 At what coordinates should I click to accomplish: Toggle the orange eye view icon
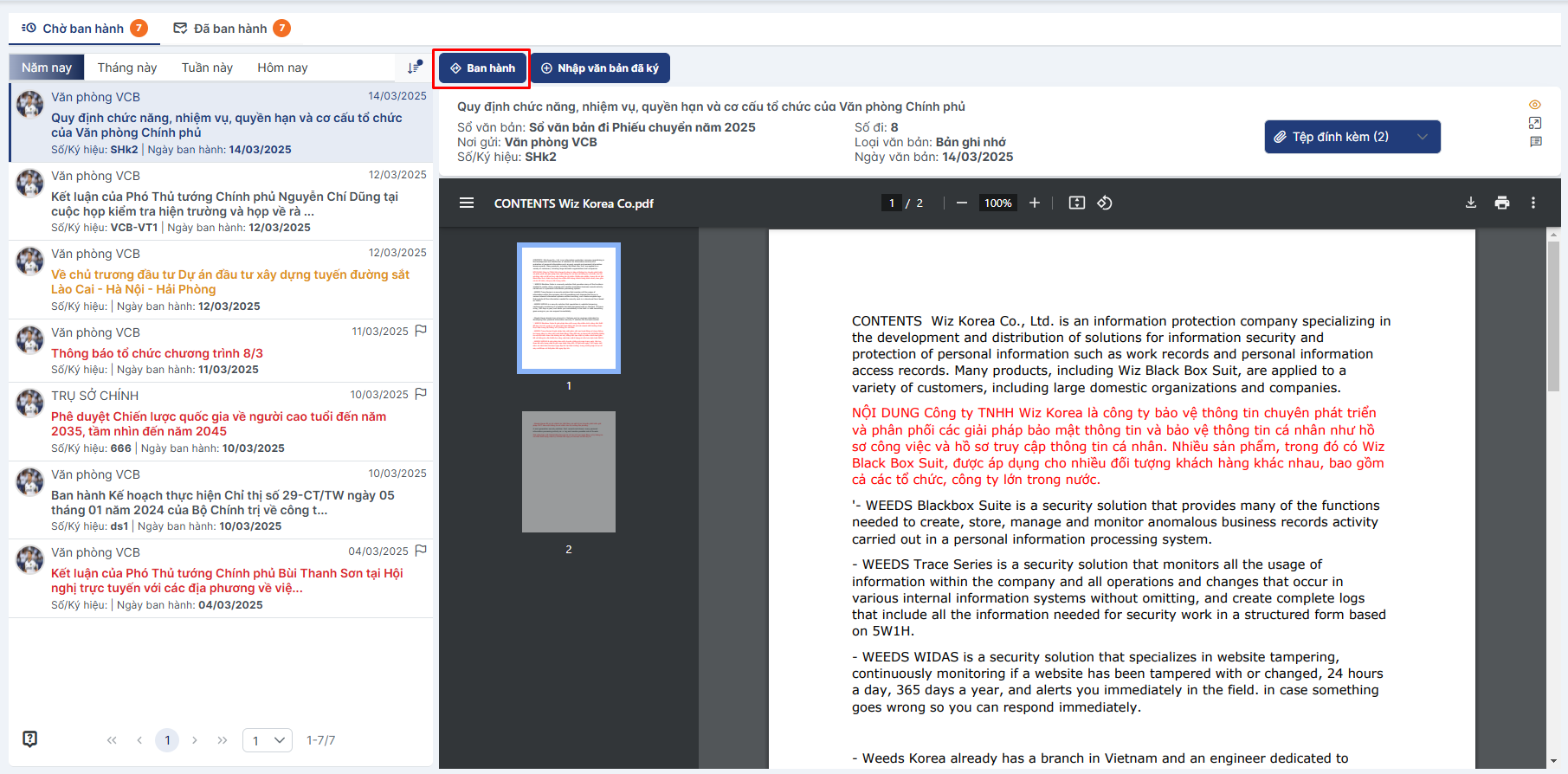point(1535,105)
